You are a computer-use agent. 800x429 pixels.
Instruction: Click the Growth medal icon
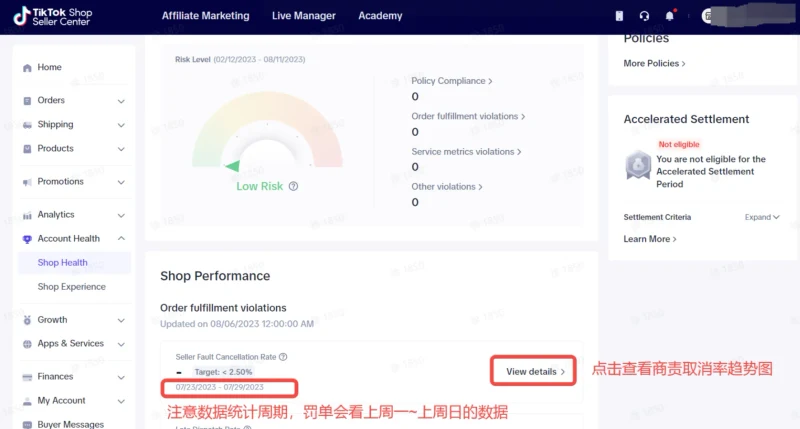click(27, 320)
